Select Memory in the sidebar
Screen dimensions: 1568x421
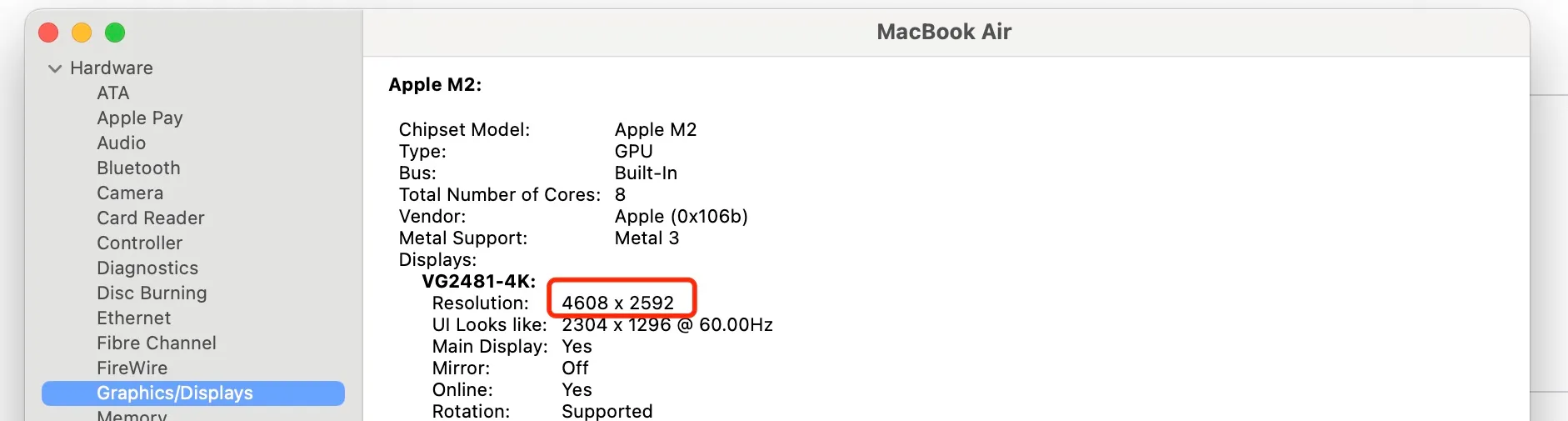pyautogui.click(x=132, y=415)
